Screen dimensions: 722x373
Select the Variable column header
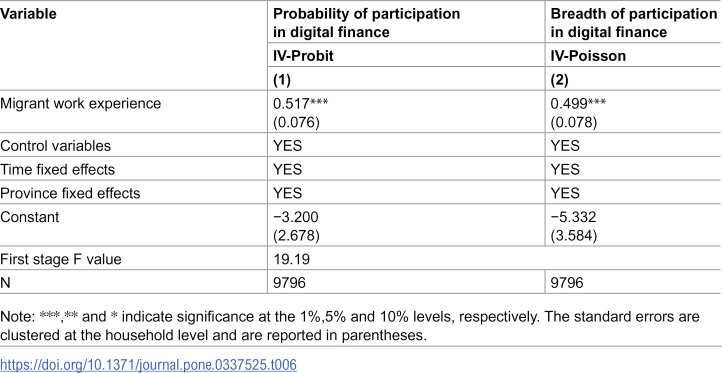[28, 14]
